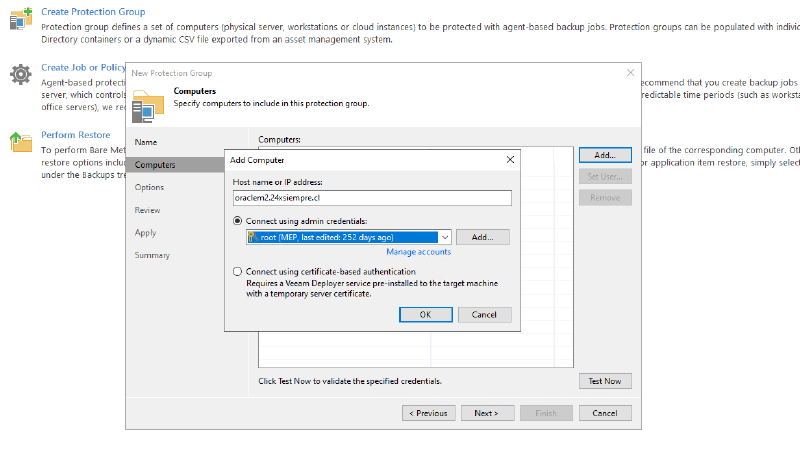This screenshot has width=800, height=460.
Task: Click the Create Protection Group icon
Action: (21, 18)
